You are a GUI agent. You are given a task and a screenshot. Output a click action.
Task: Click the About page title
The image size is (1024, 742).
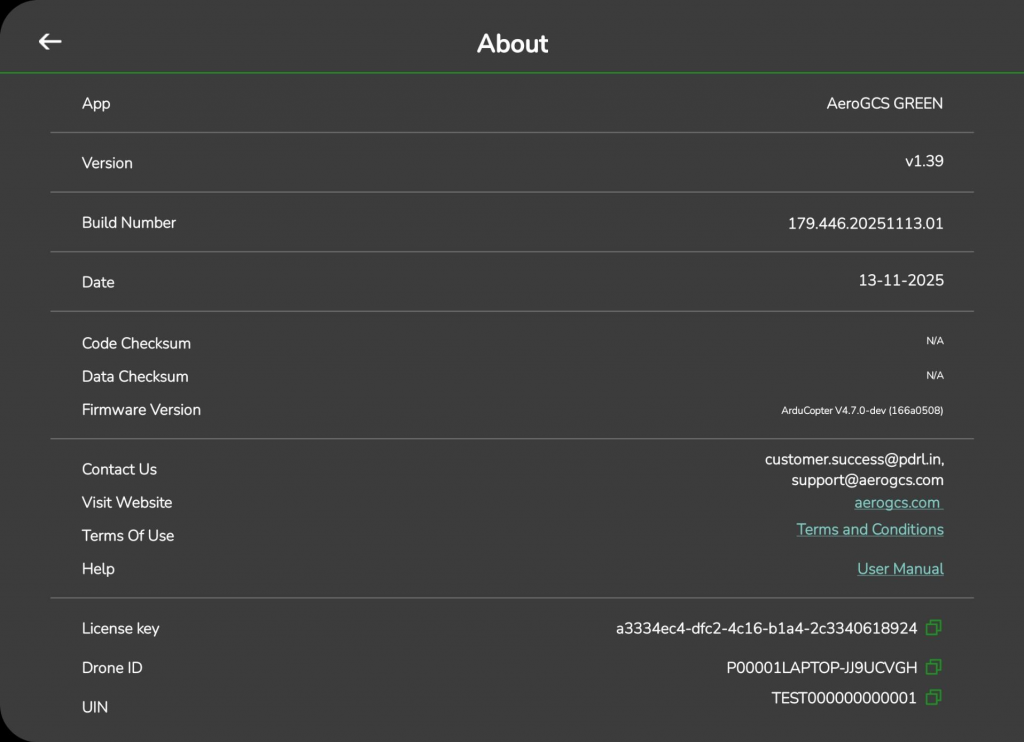click(x=512, y=44)
